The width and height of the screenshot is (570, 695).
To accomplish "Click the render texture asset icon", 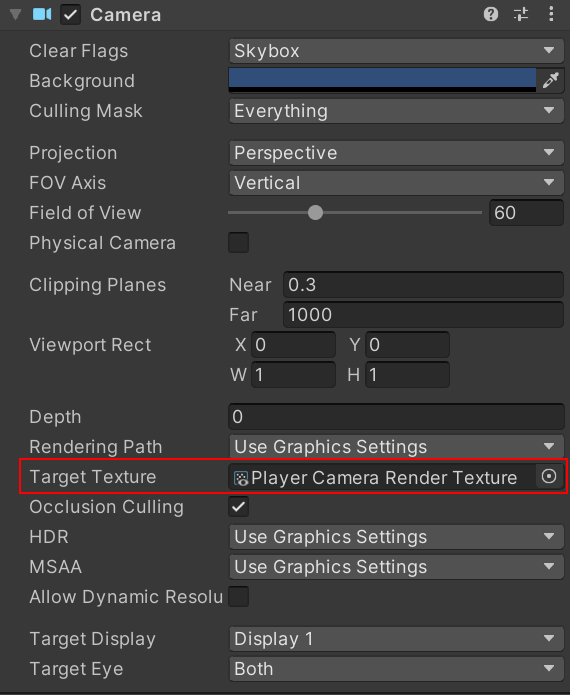I will 241,478.
